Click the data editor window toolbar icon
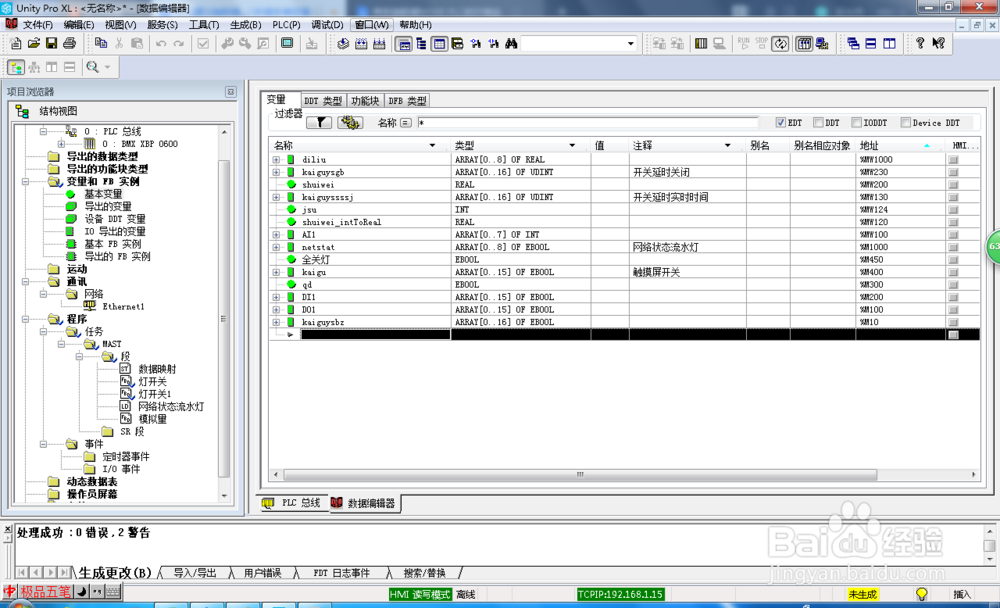The width and height of the screenshot is (1000, 608). [x=439, y=43]
